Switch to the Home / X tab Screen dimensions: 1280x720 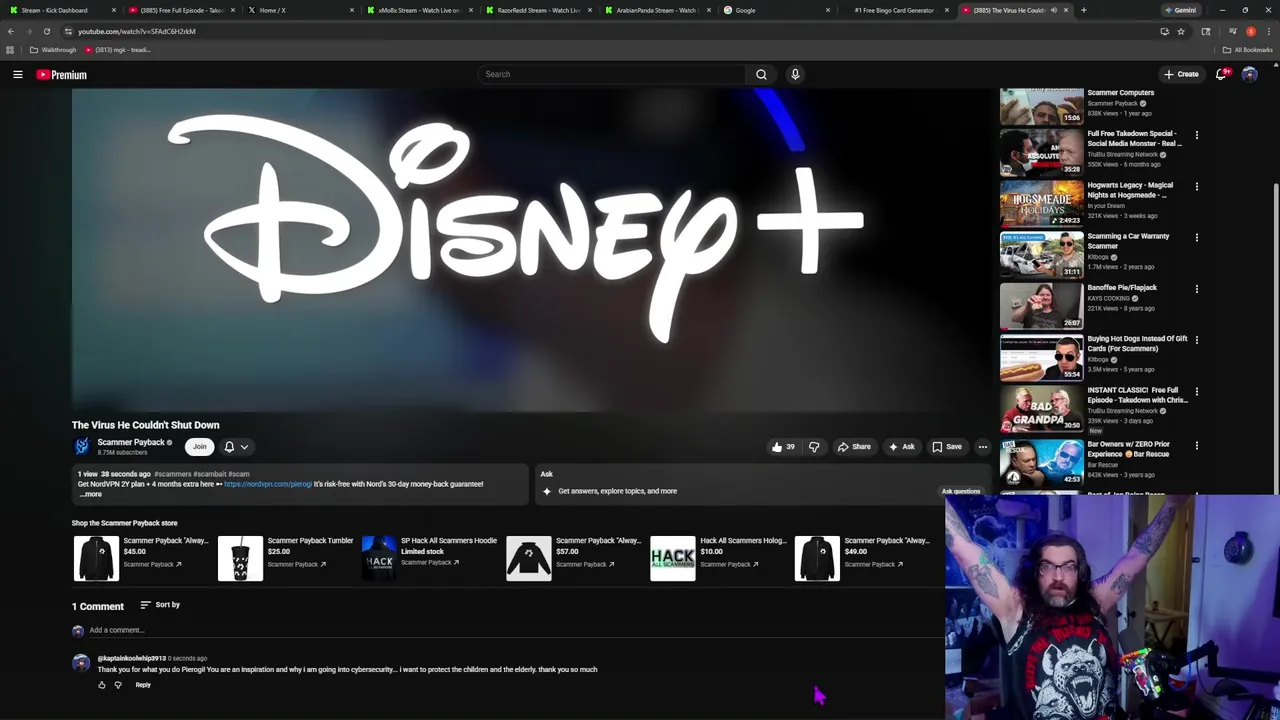tap(300, 10)
